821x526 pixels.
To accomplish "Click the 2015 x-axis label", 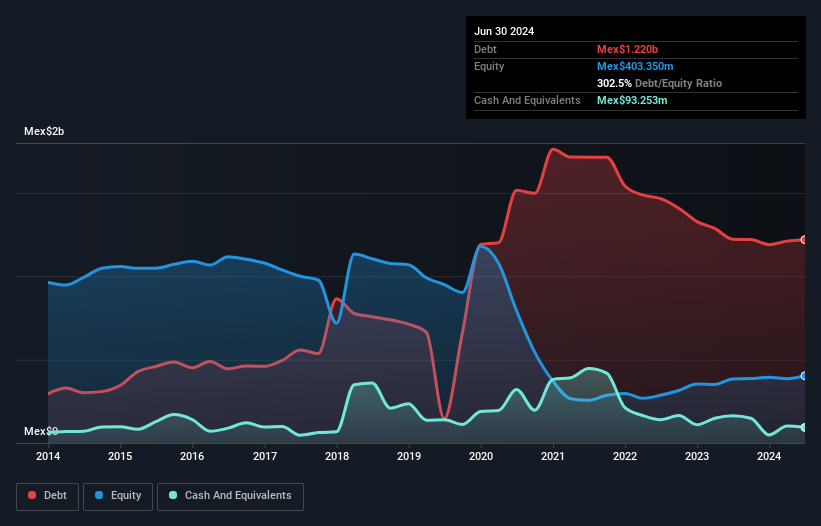I will click(120, 456).
